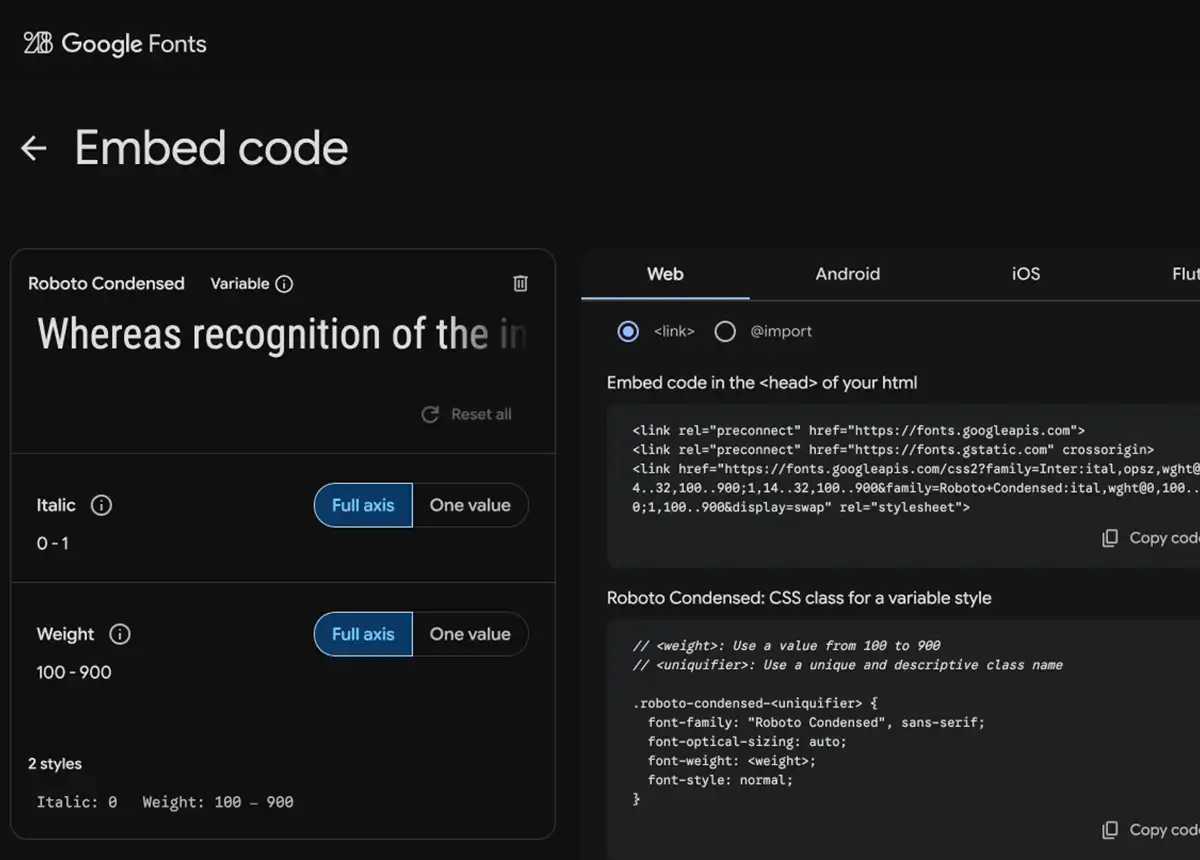The height and width of the screenshot is (860, 1200).
Task: Click the Google Fonts logo icon
Action: pos(37,43)
